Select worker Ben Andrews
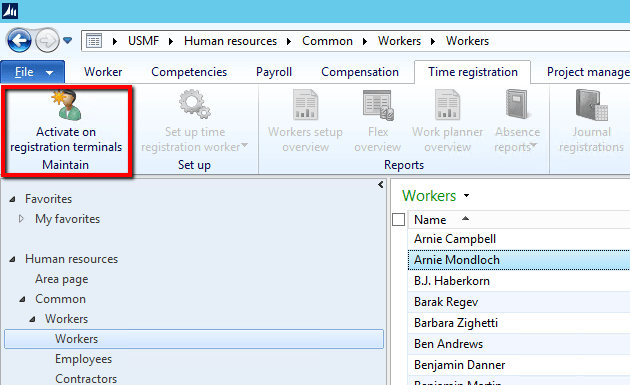This screenshot has height=385, width=630. pos(448,344)
